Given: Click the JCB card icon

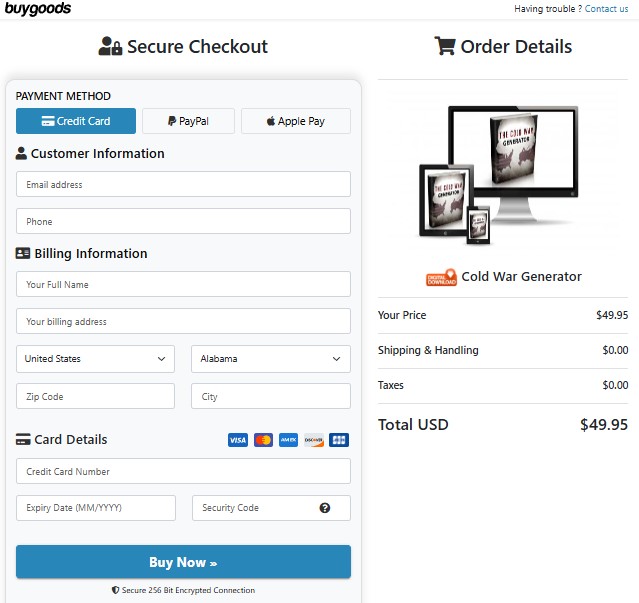Looking at the screenshot, I should (339, 440).
